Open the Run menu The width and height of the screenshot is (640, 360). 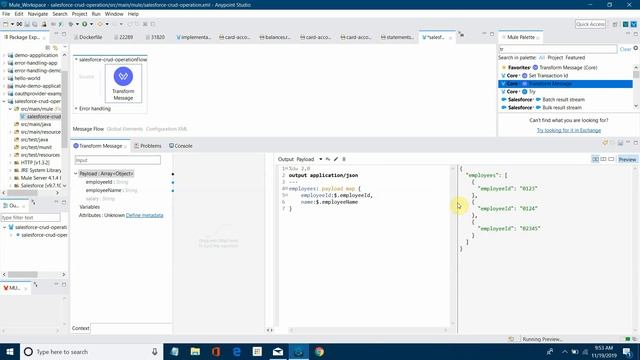(96, 14)
